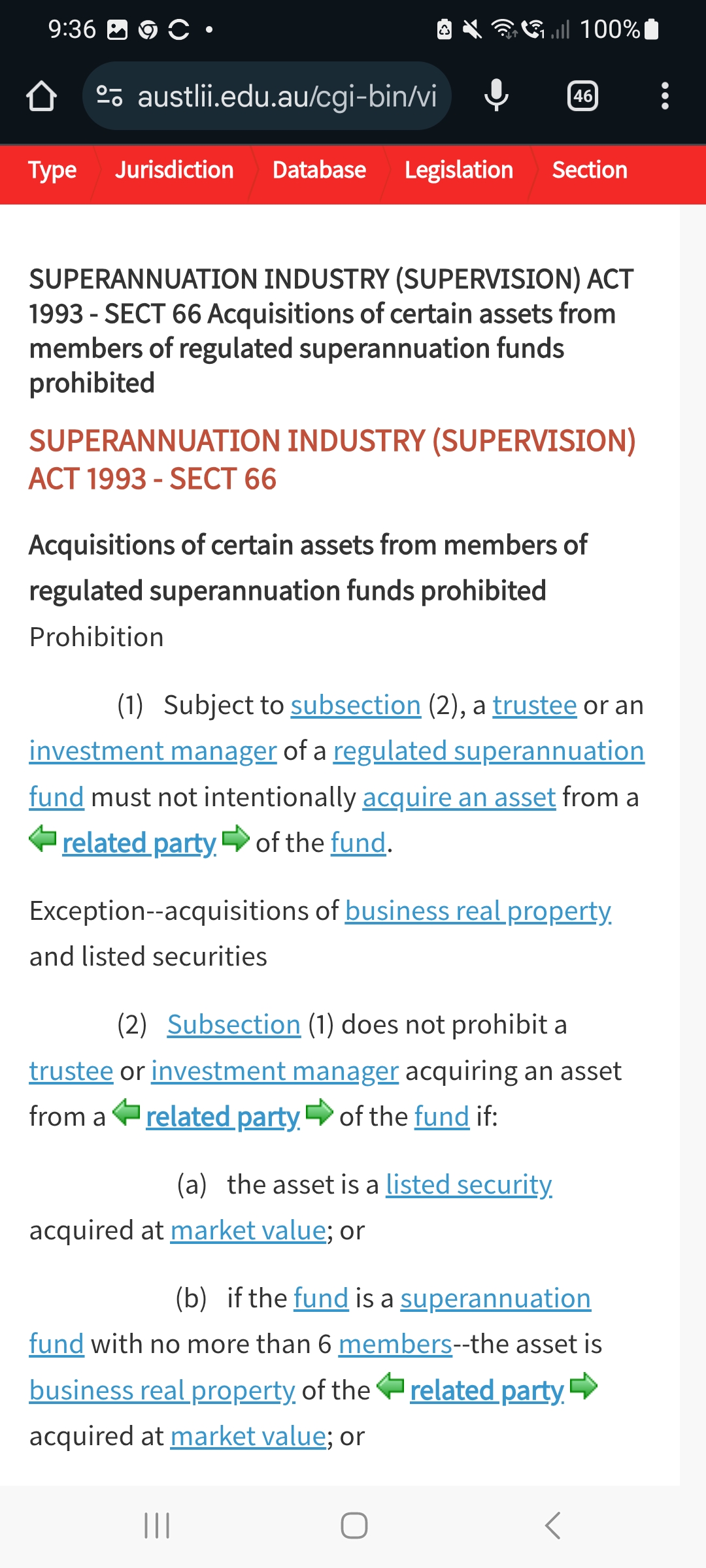Tap Android recent apps button

157,1526
